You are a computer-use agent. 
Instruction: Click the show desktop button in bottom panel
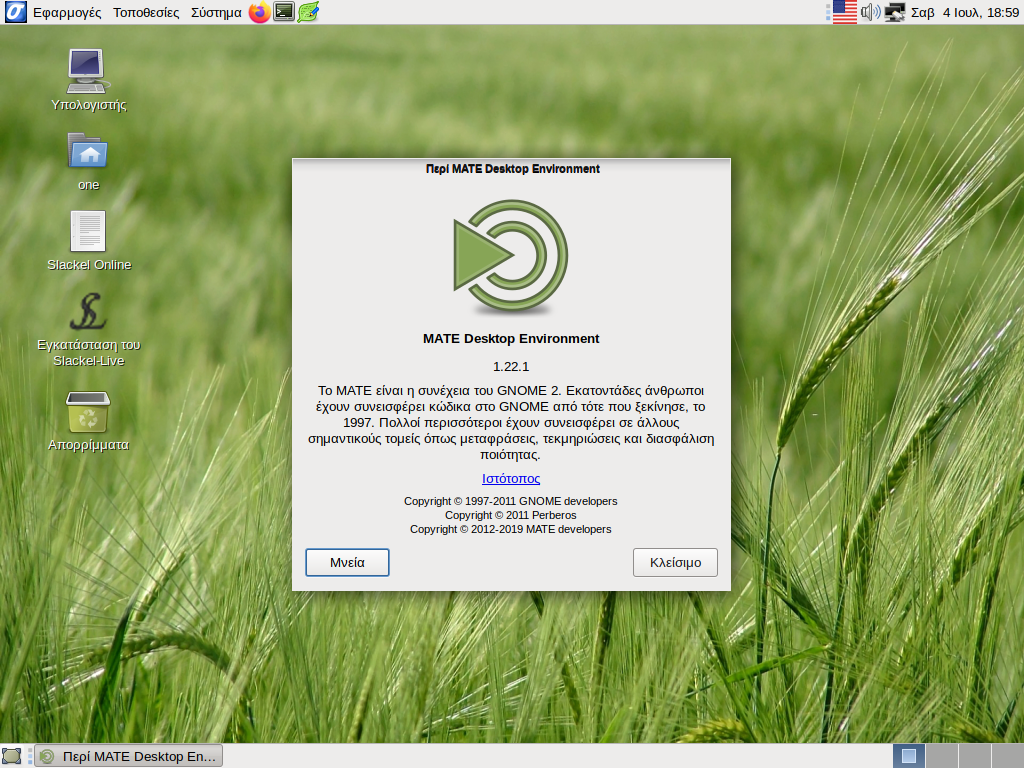tap(12, 756)
